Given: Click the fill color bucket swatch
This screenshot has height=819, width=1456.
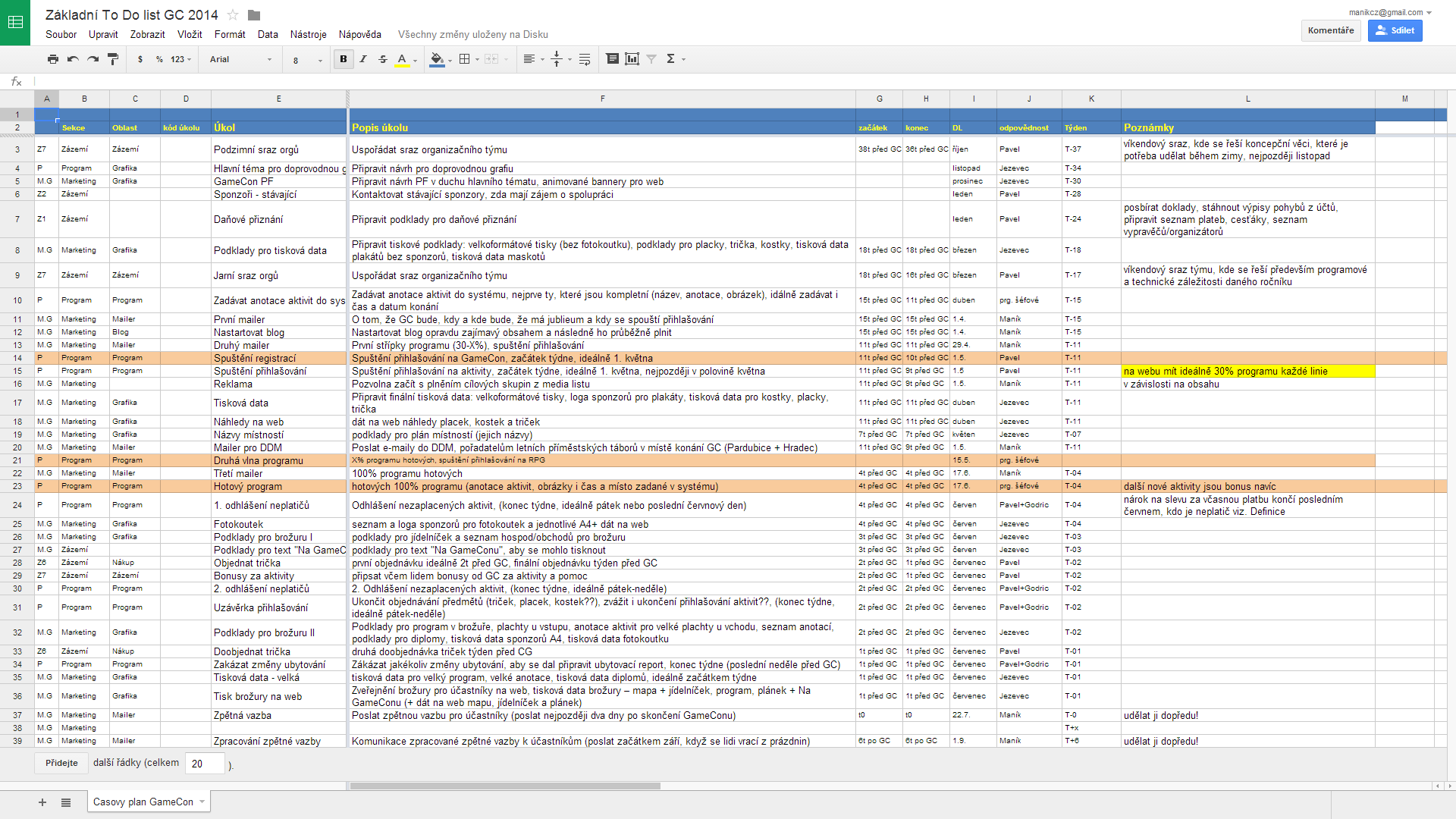Looking at the screenshot, I should click(x=437, y=59).
